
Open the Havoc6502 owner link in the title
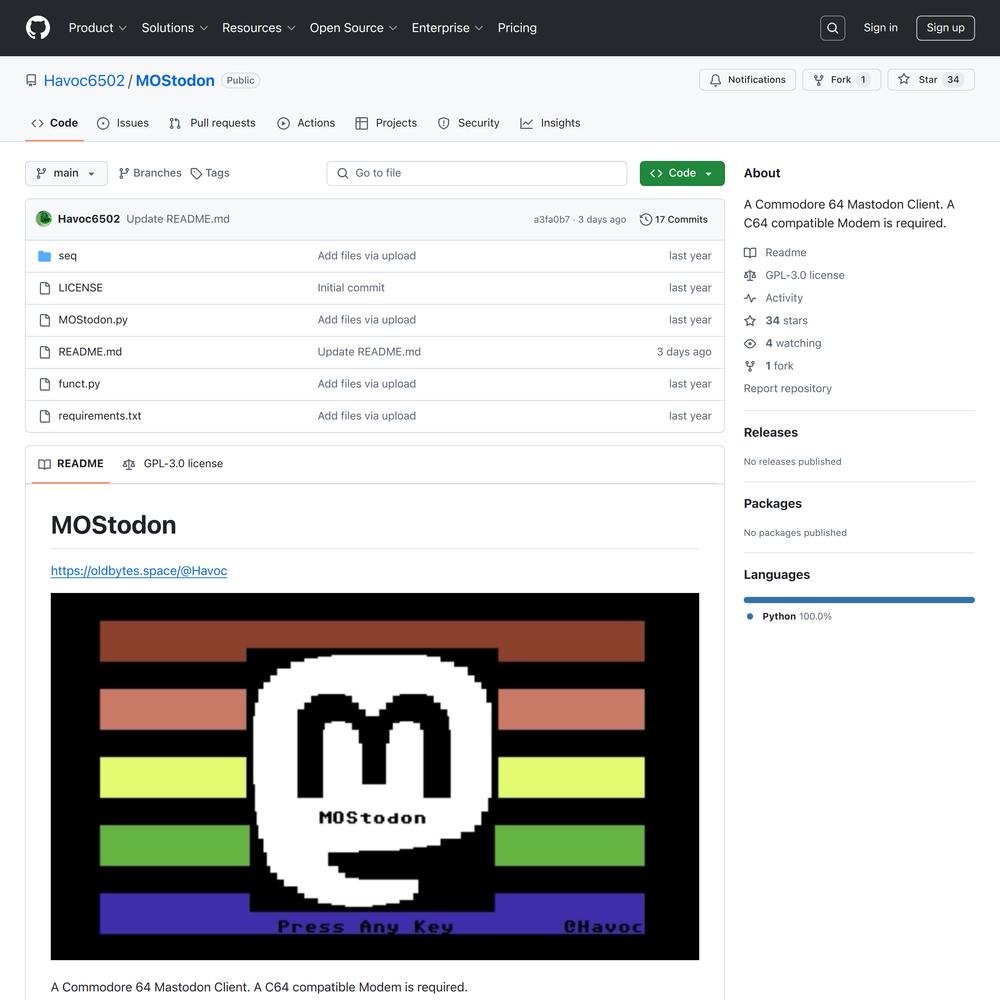(x=84, y=80)
